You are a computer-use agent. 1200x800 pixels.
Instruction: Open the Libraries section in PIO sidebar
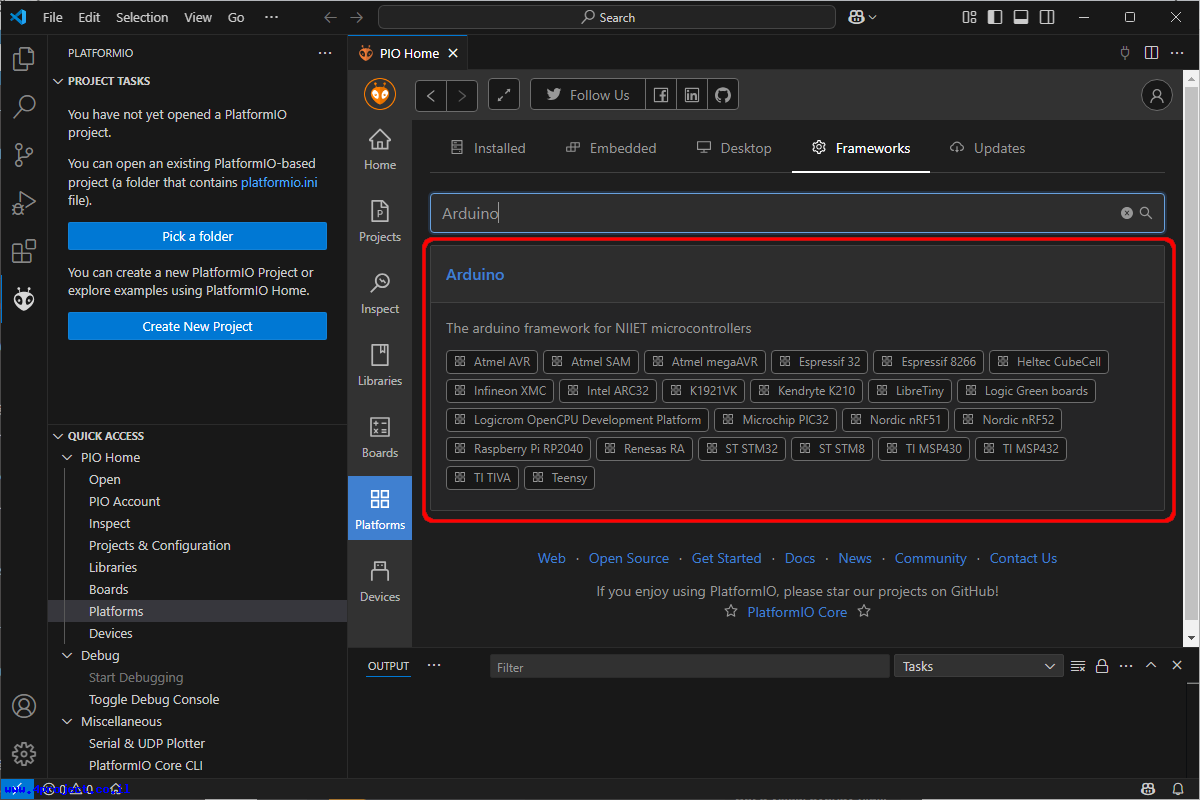point(380,365)
